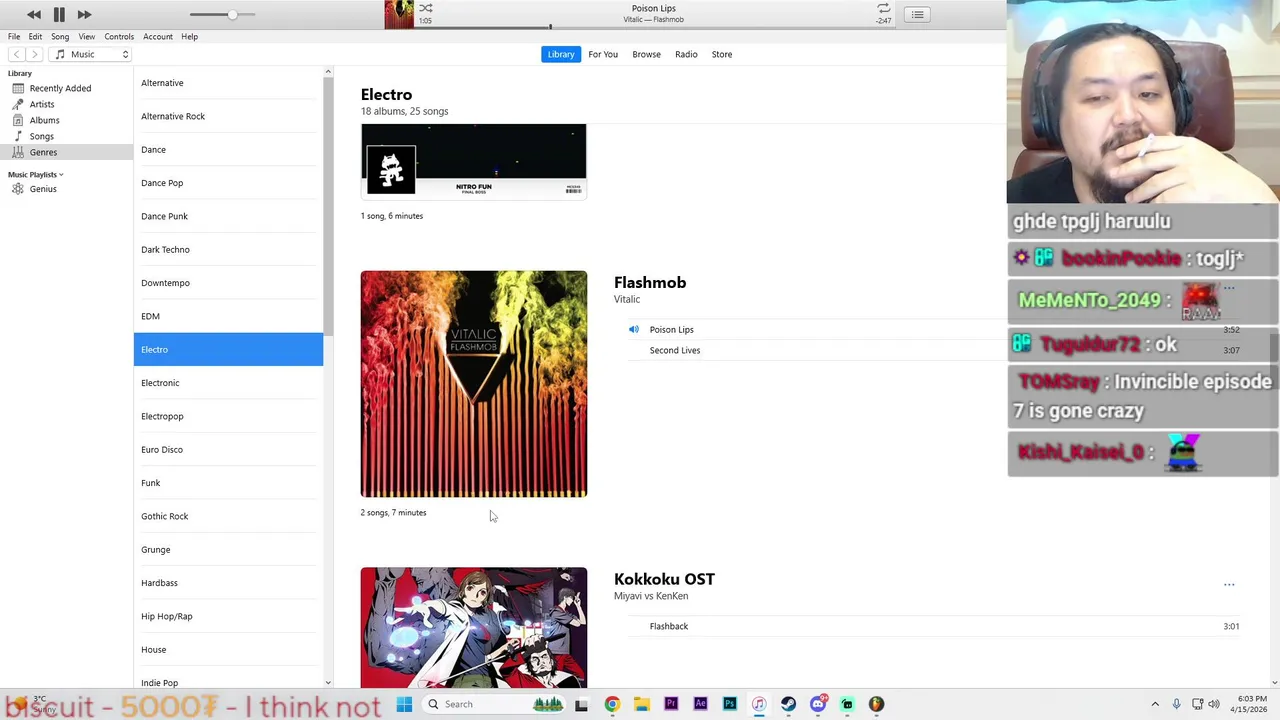1280x720 pixels.
Task: Switch to the For You tab
Action: 603,54
